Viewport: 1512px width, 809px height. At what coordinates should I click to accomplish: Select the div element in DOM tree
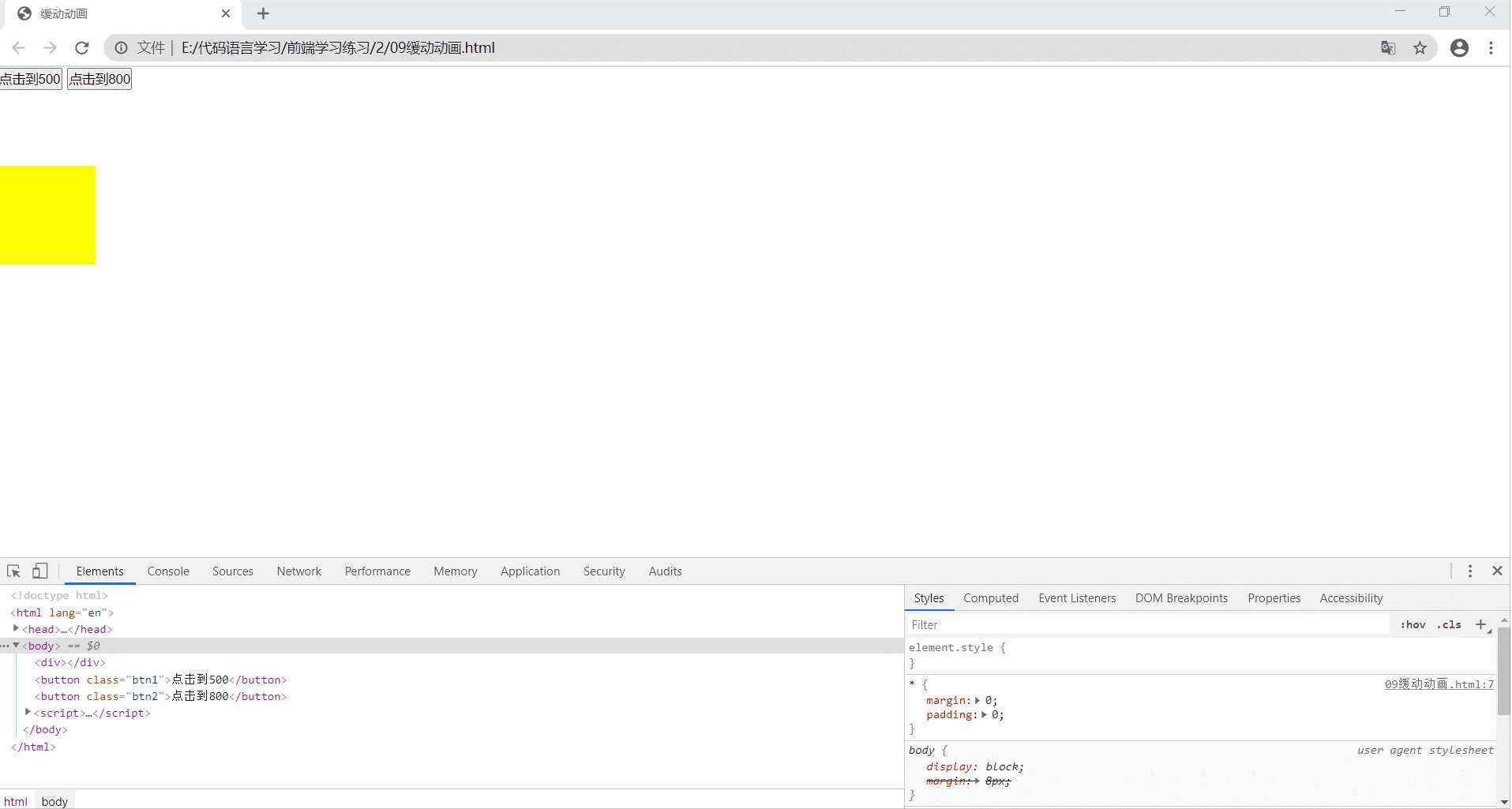69,662
